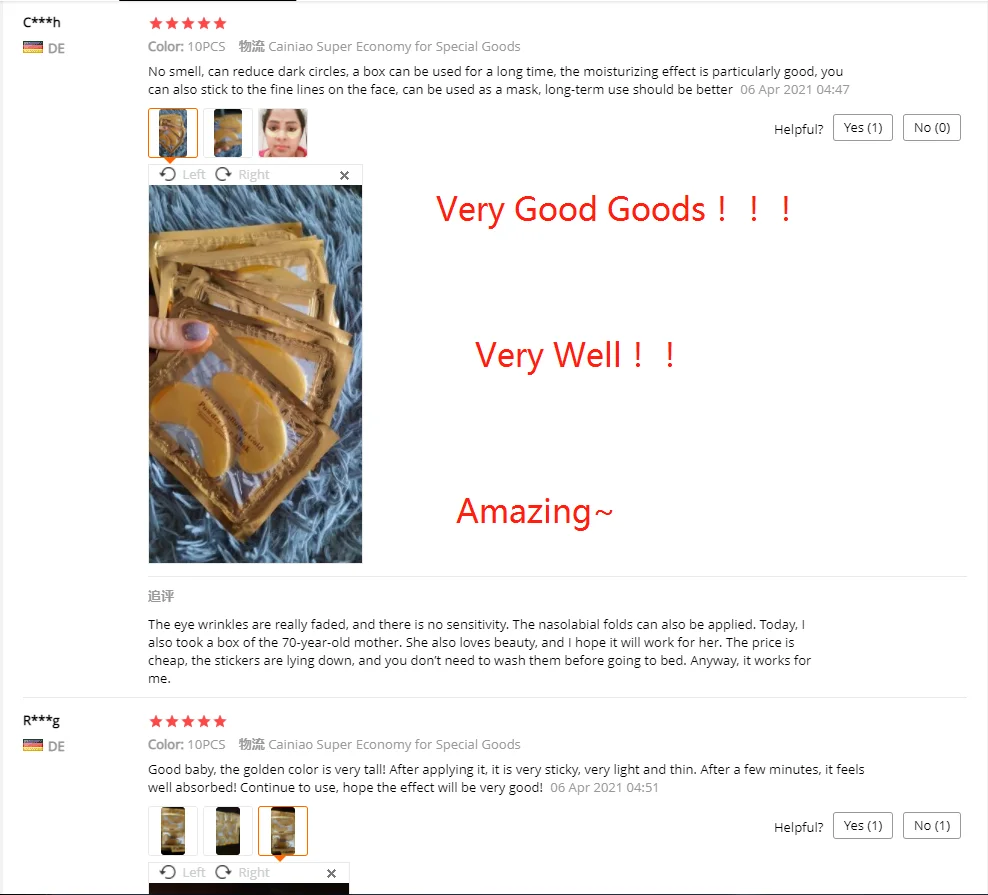Vote No (0) on C***h review
This screenshot has width=988, height=895.
[931, 128]
